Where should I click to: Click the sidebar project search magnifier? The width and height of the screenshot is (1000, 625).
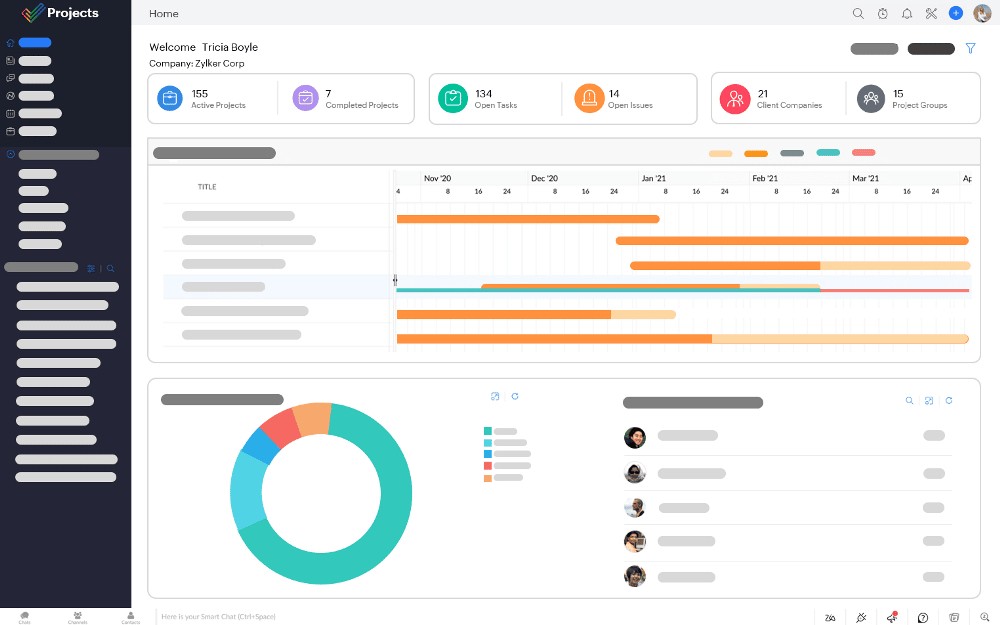110,268
